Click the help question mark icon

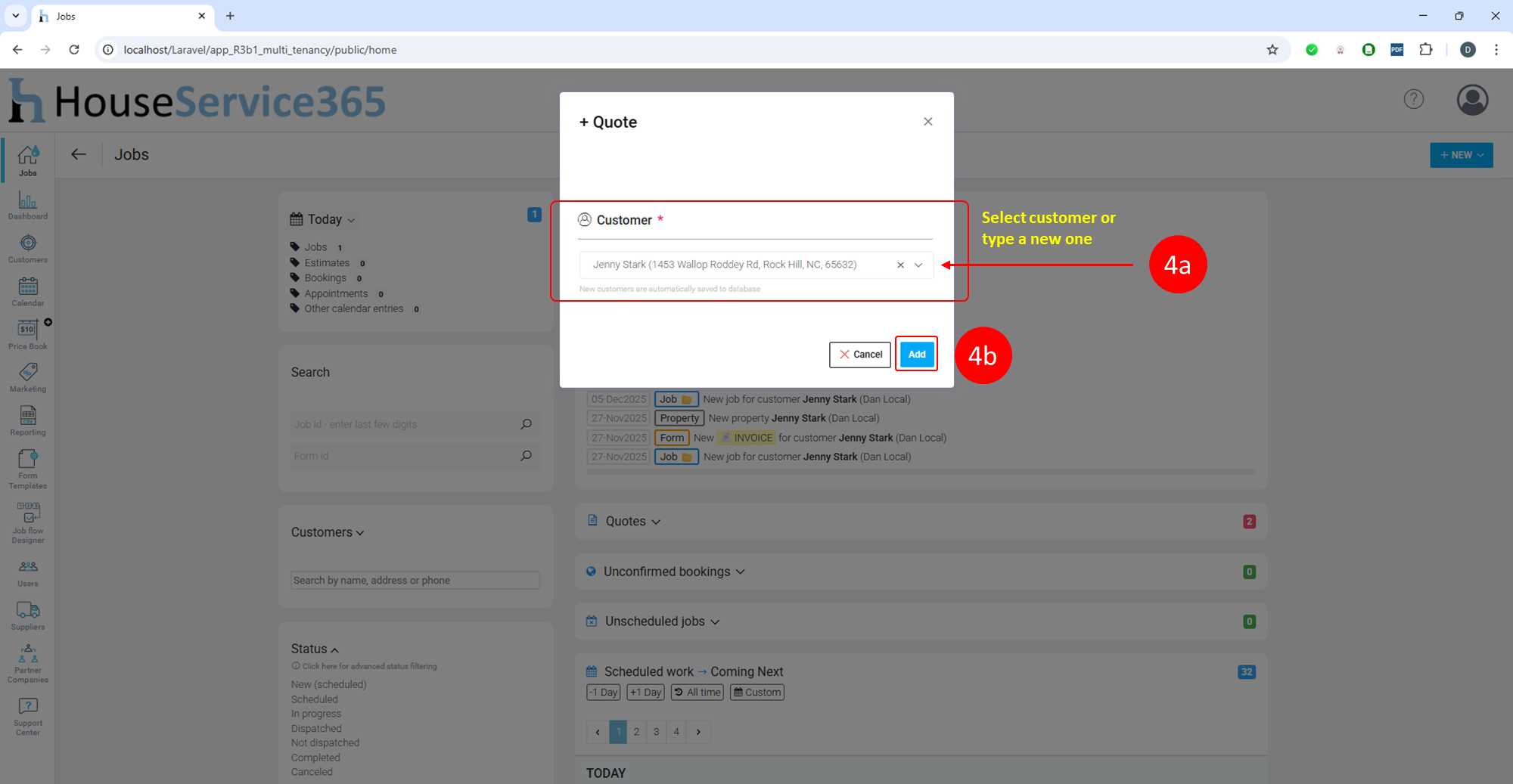pos(1413,99)
